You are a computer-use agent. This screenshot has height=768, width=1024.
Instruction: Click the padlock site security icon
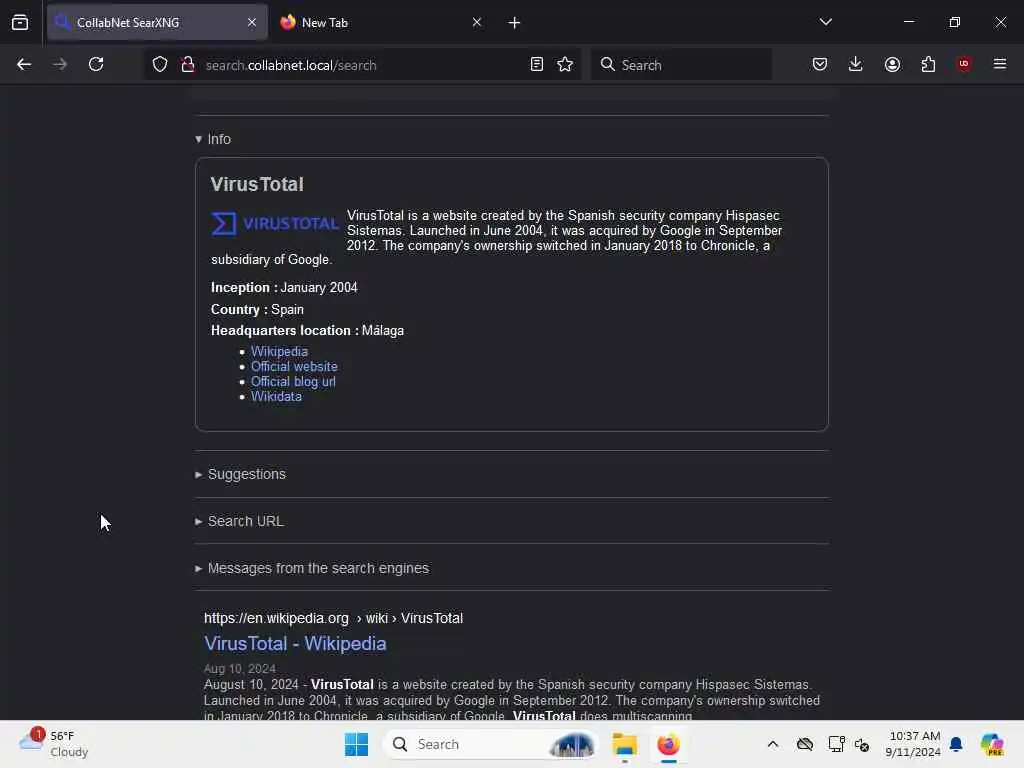(188, 65)
